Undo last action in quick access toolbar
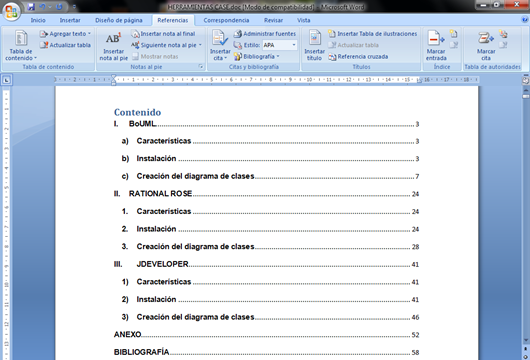 click(x=43, y=6)
